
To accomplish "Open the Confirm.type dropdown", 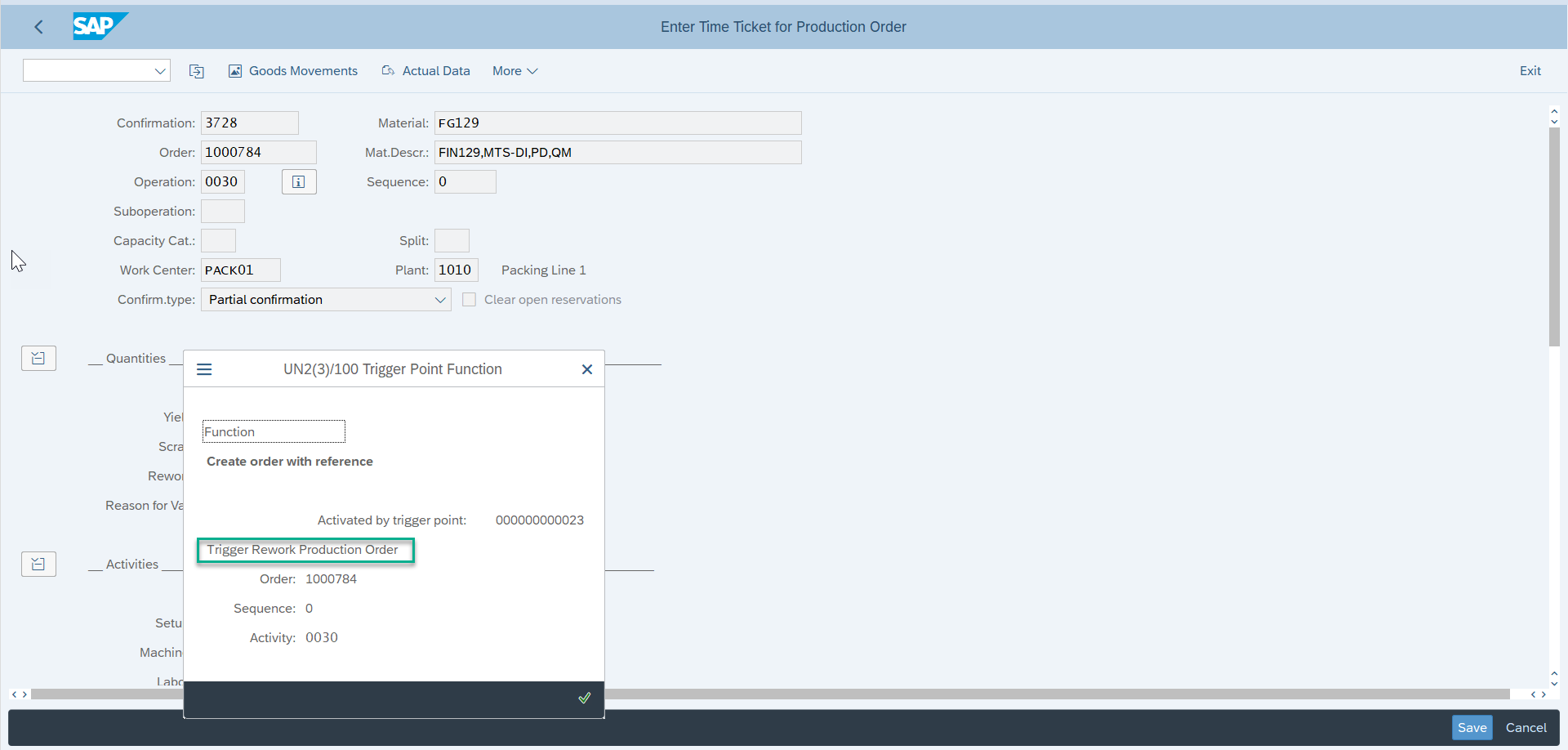I will [x=440, y=299].
